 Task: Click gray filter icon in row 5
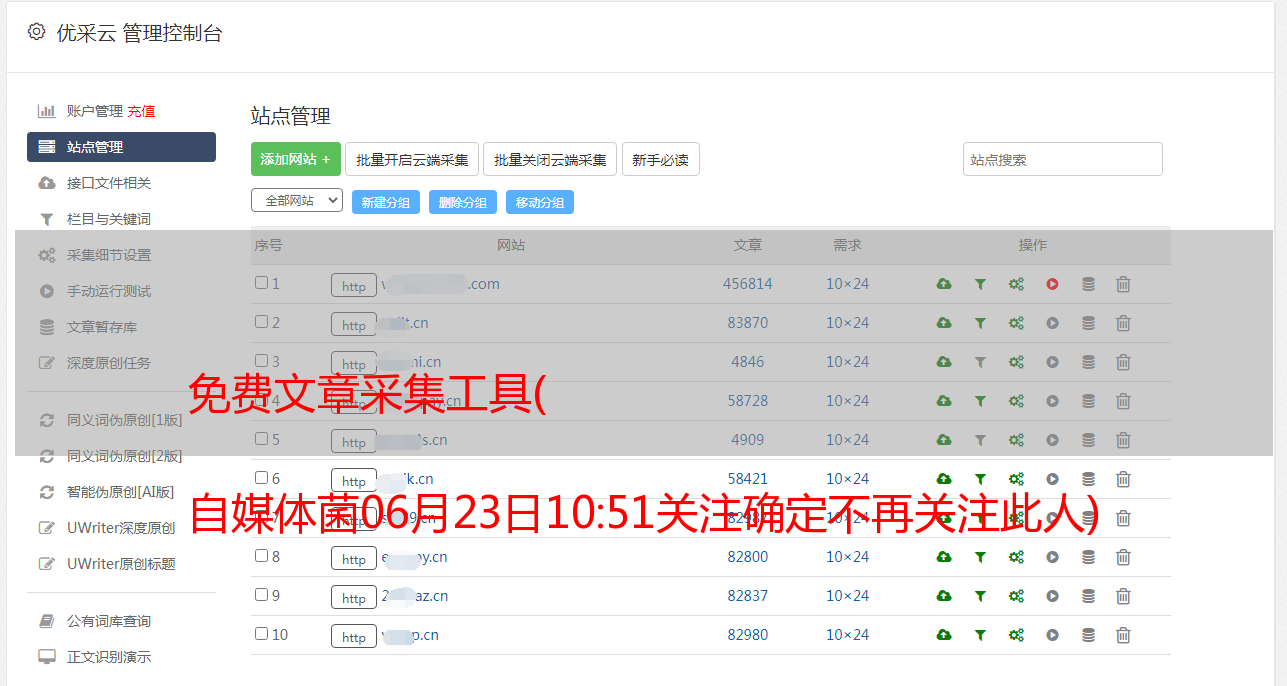(980, 440)
